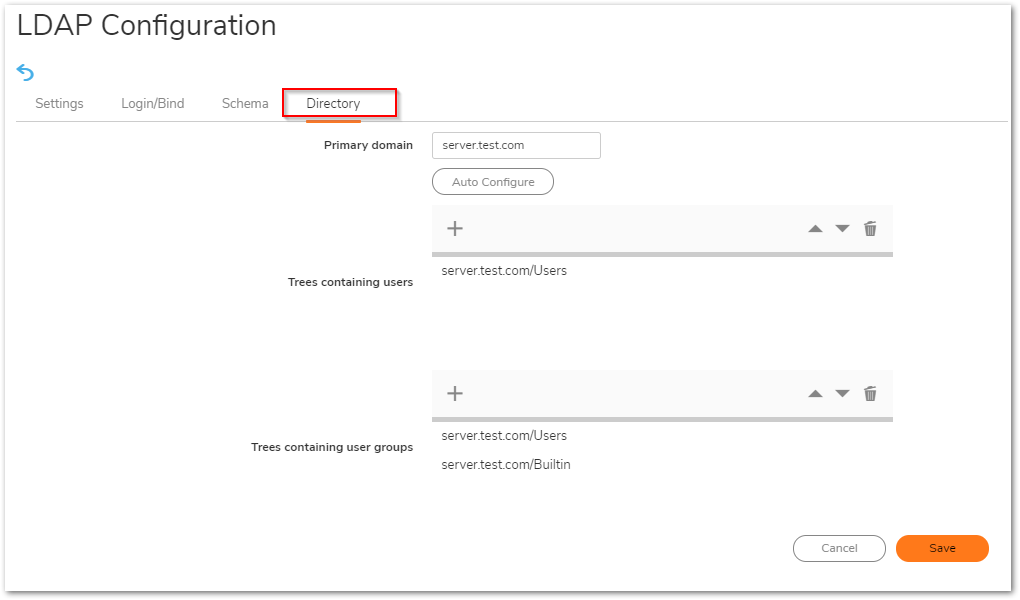Click the blue back arrow icon

click(26, 72)
